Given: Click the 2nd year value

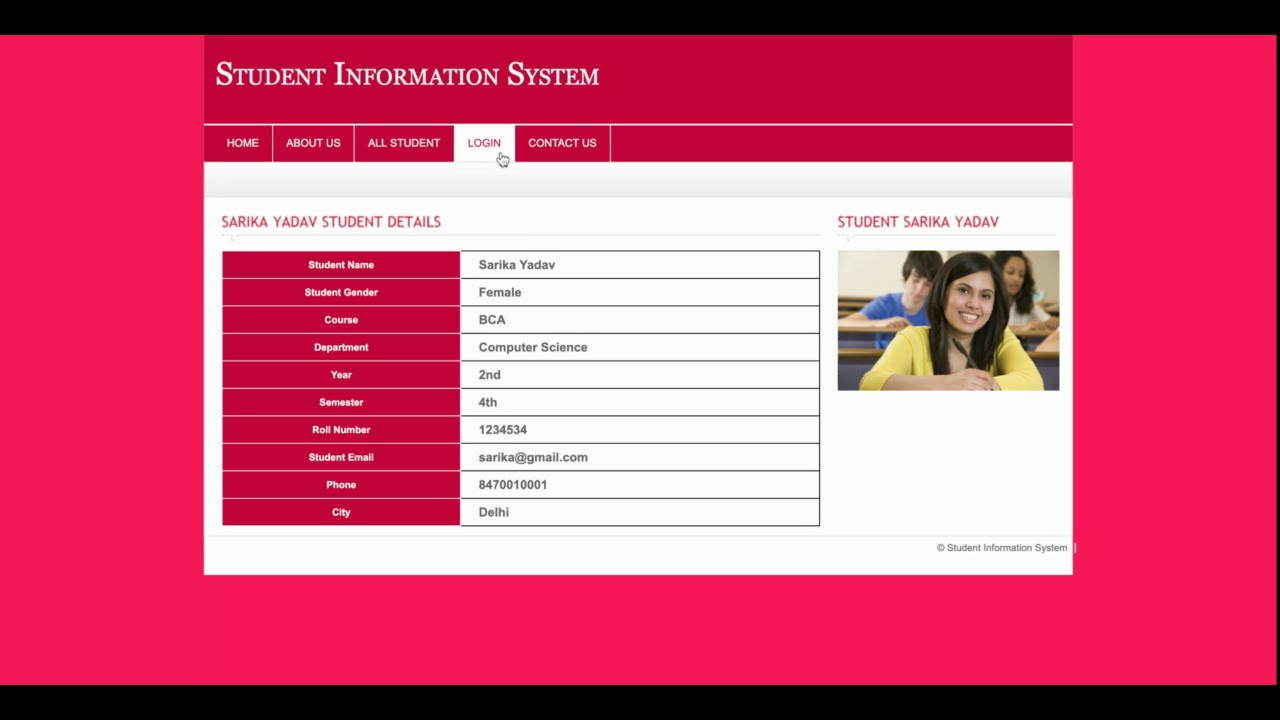Looking at the screenshot, I should [490, 375].
